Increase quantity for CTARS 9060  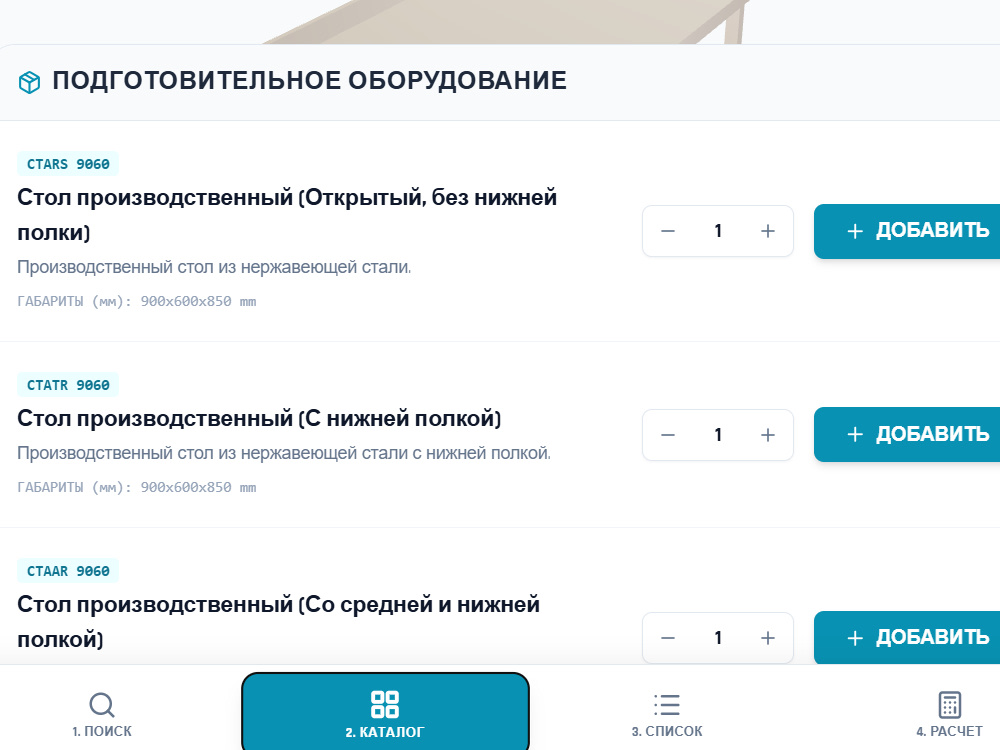pyautogui.click(x=768, y=231)
